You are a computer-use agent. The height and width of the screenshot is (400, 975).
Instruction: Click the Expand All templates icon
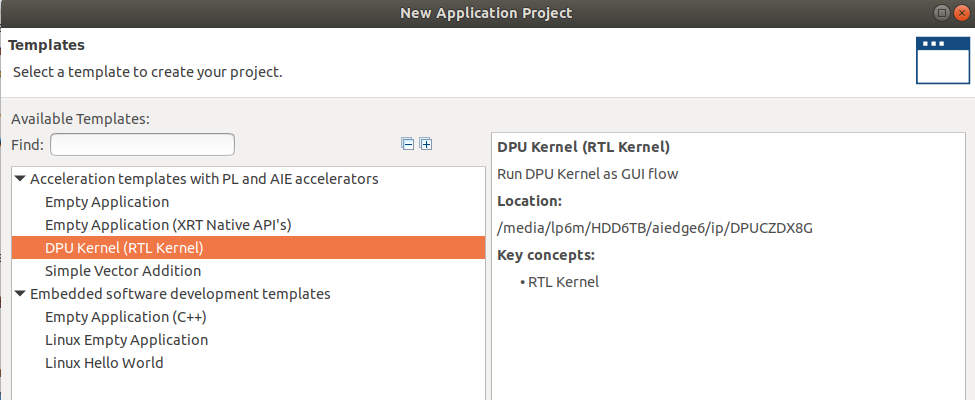[426, 144]
